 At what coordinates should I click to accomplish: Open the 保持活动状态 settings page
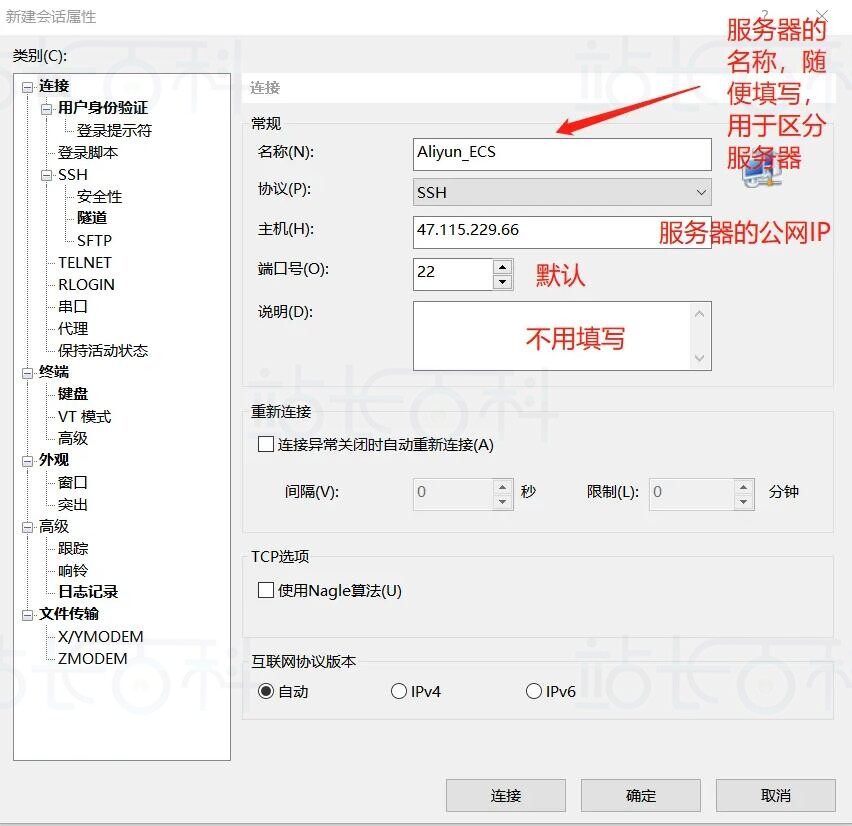pos(103,351)
